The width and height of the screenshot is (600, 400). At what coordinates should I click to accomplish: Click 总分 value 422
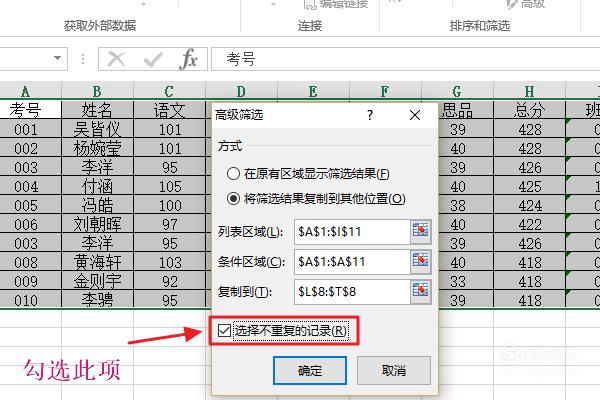click(x=529, y=224)
